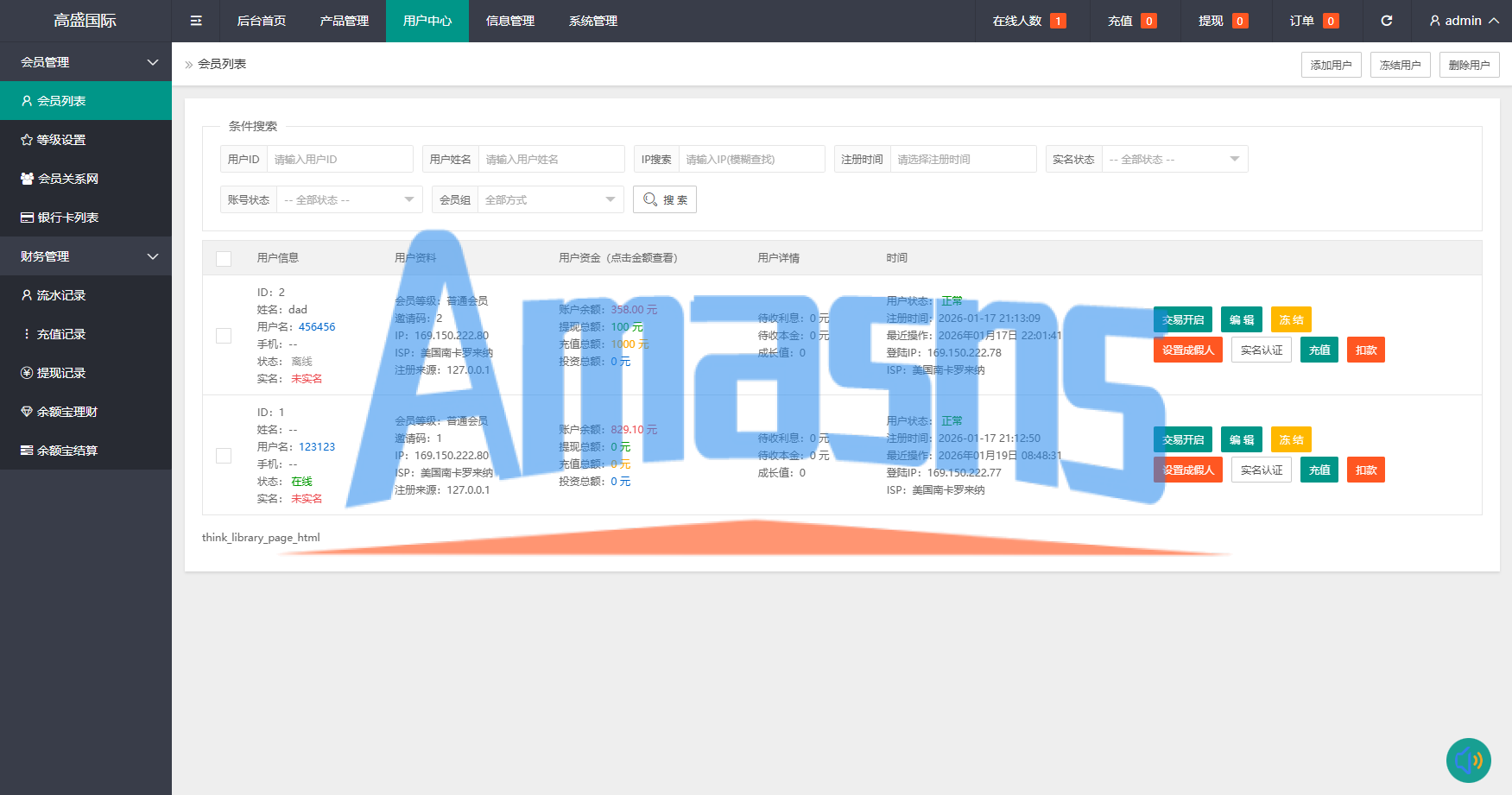
Task: Switch to the 系统管理 tab
Action: [x=593, y=21]
